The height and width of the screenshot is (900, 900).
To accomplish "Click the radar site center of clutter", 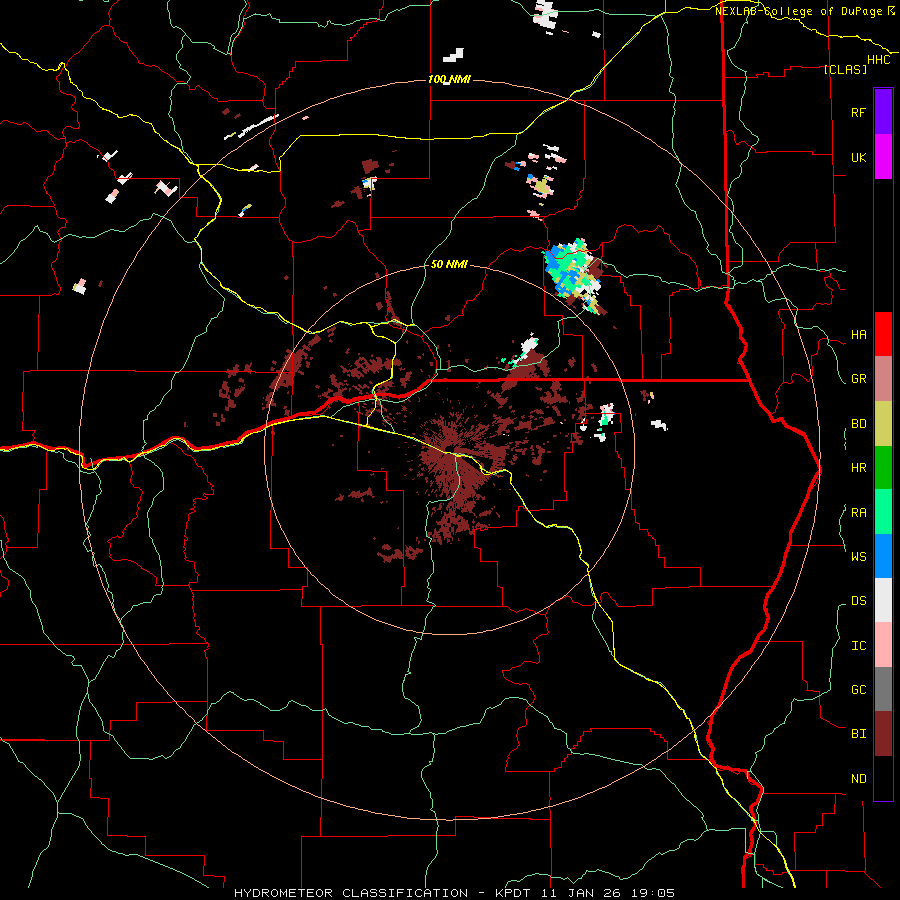I will (x=449, y=450).
